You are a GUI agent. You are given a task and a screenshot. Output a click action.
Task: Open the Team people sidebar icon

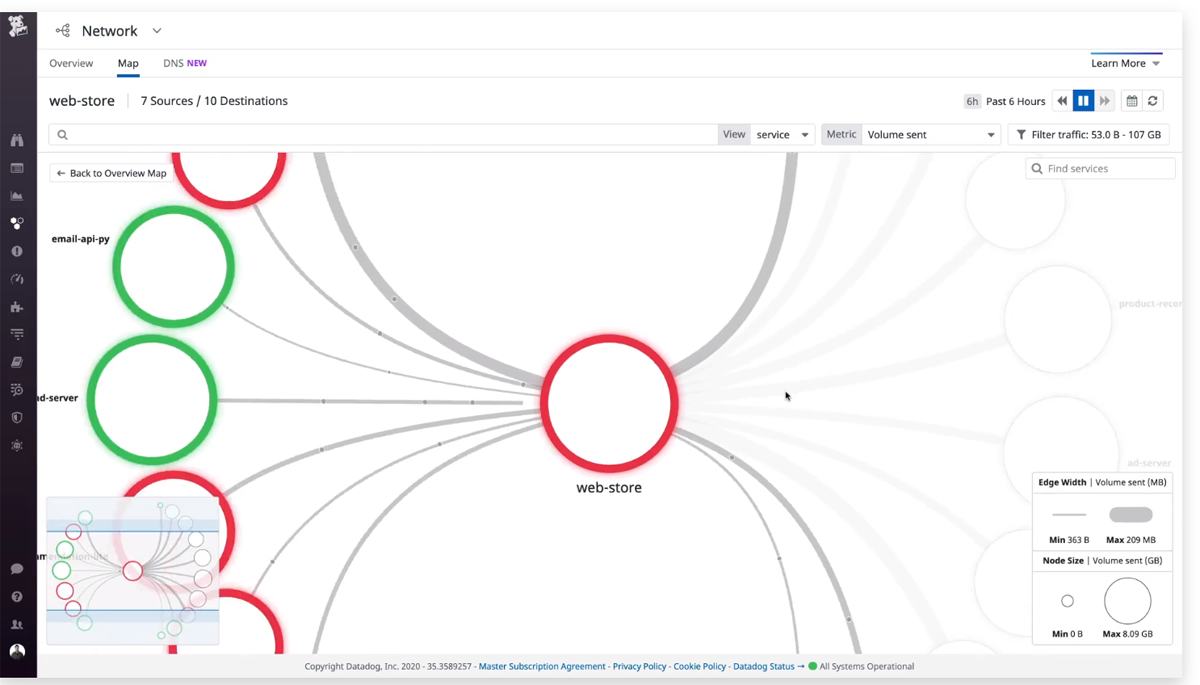17,624
